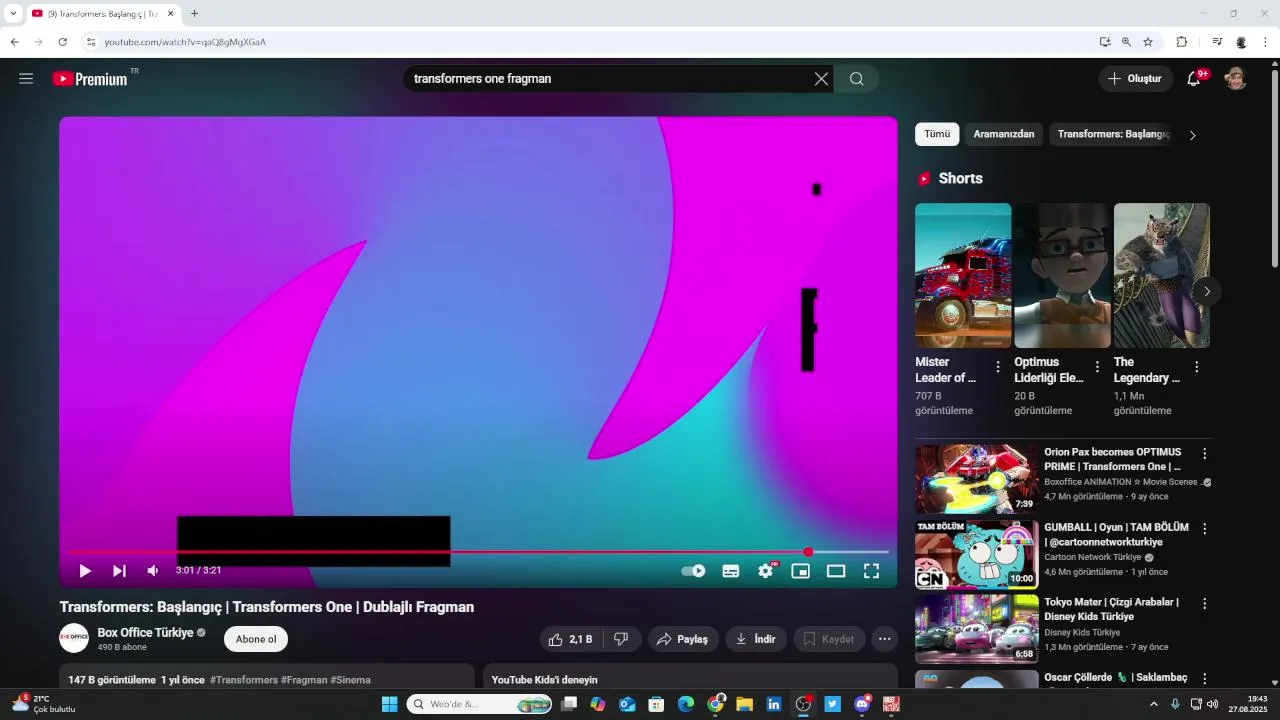Click the Oluştur create button
1280x720 pixels.
[x=1136, y=79]
